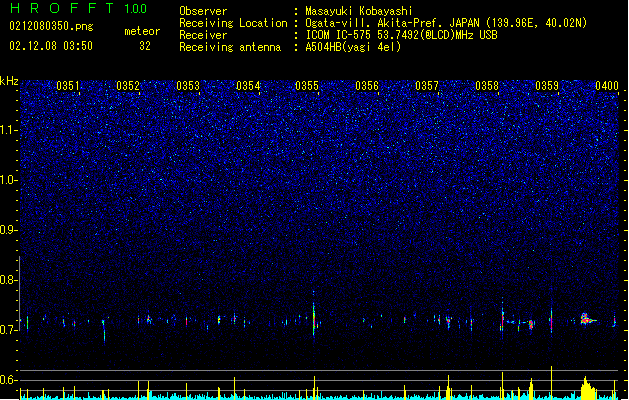The image size is (629, 400).
Task: Click receiver text ICOM IC-575 53.7492 MHz USB
Action: (401, 35)
